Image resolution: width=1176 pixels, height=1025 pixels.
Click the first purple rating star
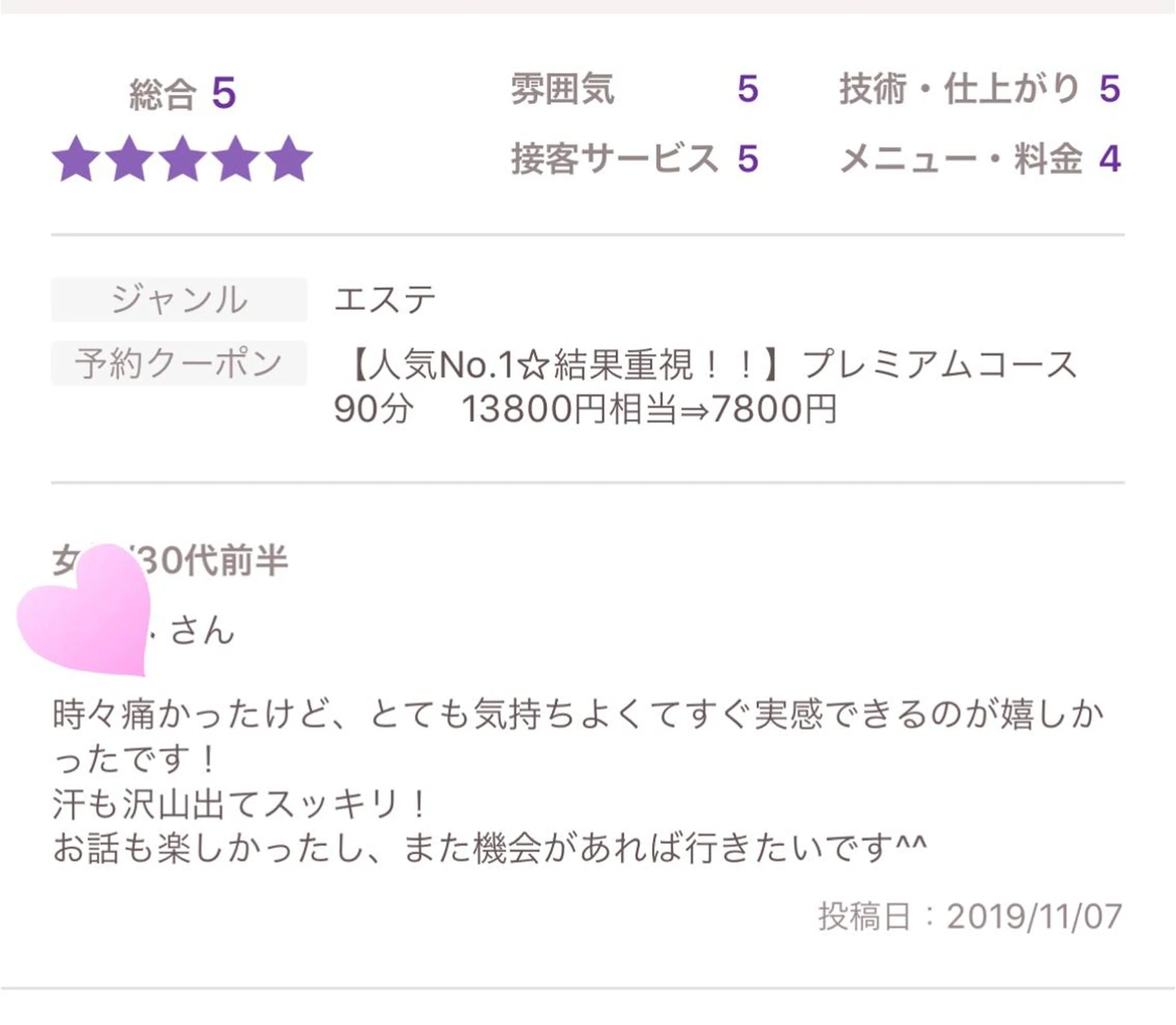tap(76, 160)
